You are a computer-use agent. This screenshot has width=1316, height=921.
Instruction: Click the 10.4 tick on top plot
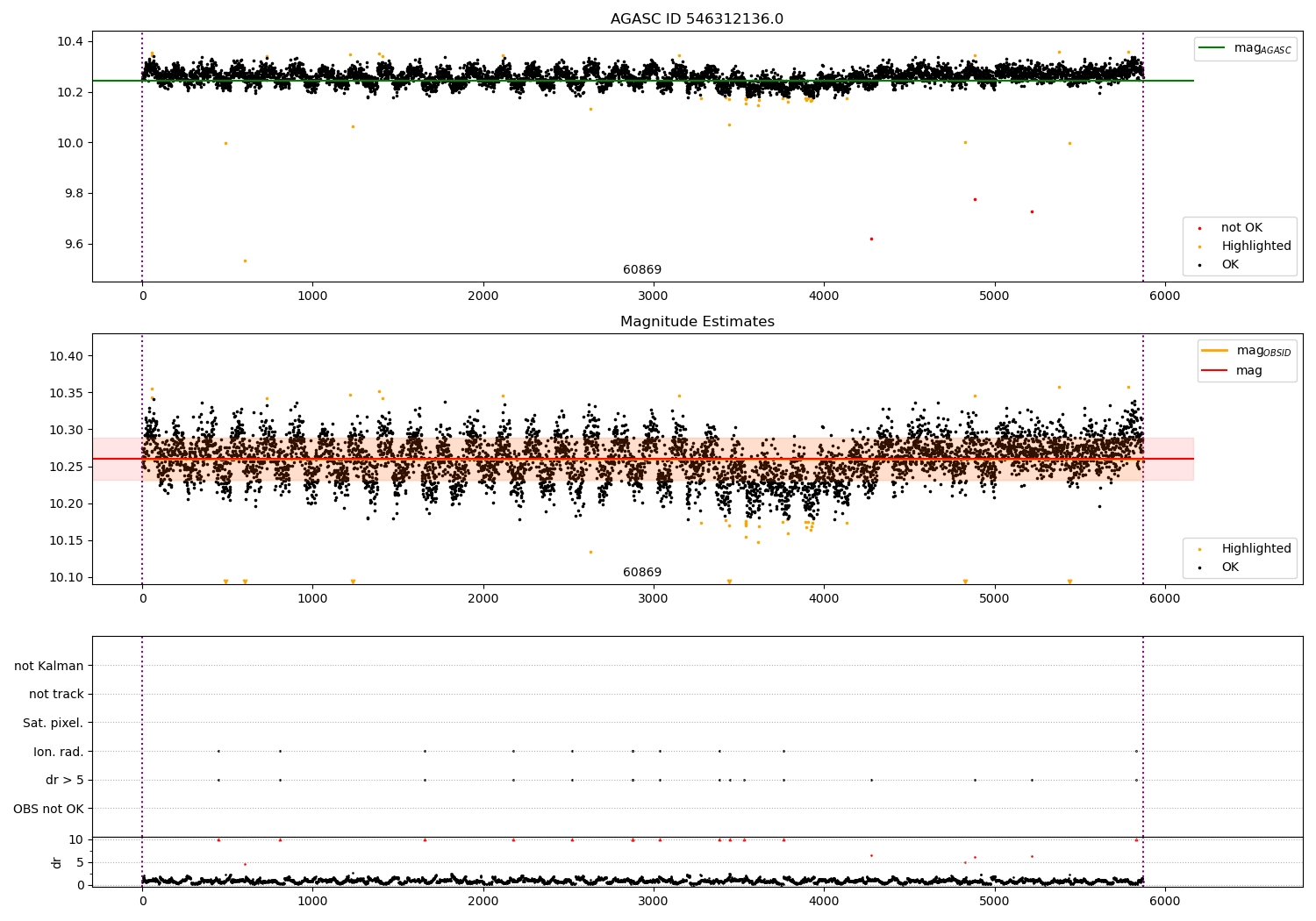[70, 42]
